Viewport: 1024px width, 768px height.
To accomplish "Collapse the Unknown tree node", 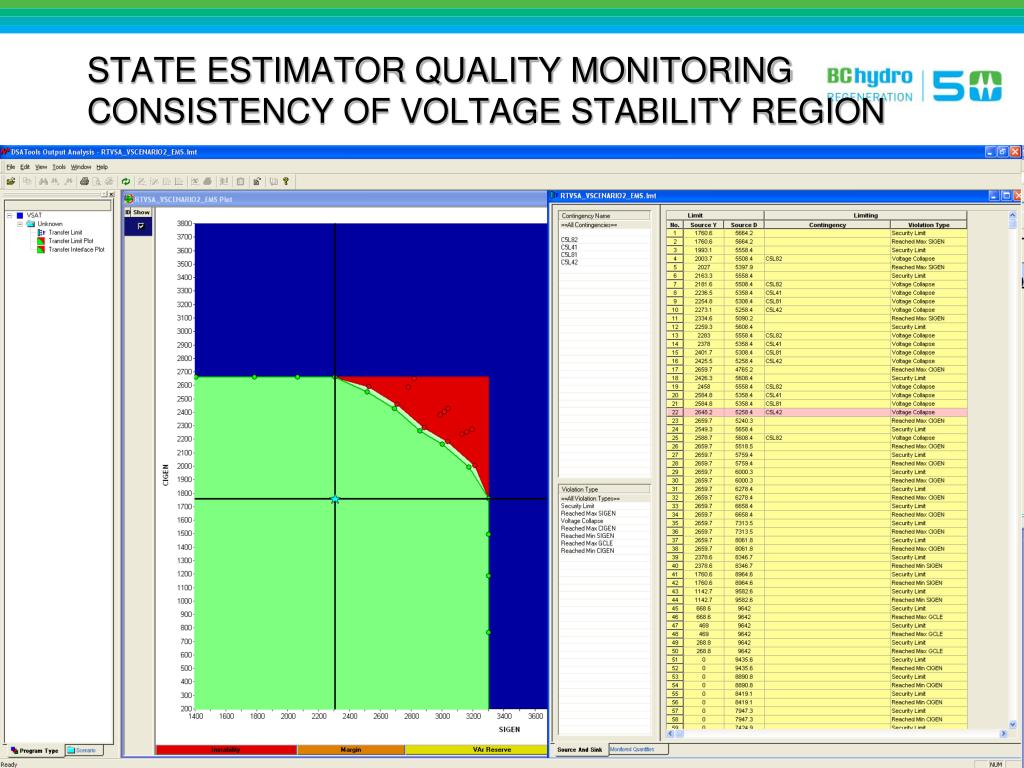I will click(20, 223).
